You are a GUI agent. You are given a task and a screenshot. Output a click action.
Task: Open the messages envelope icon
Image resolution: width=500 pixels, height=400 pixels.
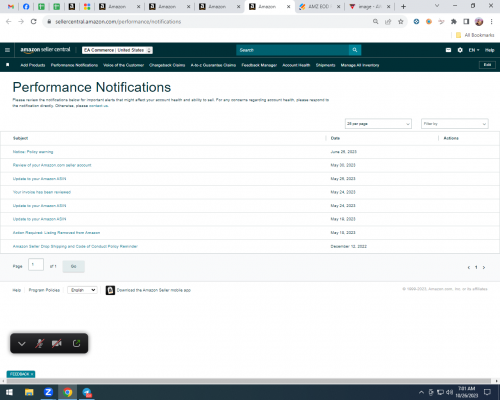coord(448,50)
